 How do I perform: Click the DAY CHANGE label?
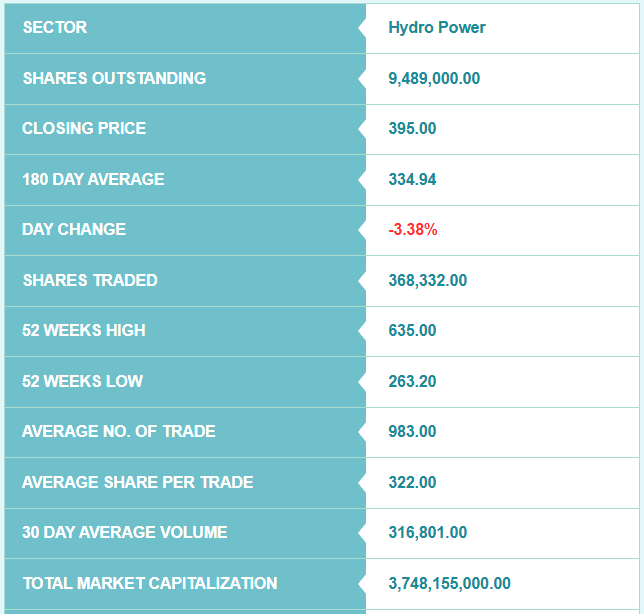coord(74,230)
